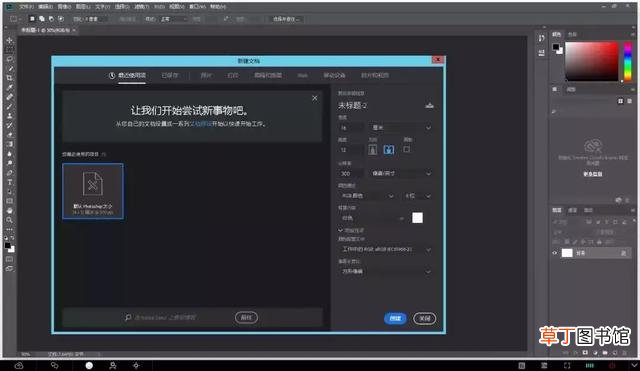Click the red color field in the Color panel
640x371 pixels.
(x=591, y=61)
